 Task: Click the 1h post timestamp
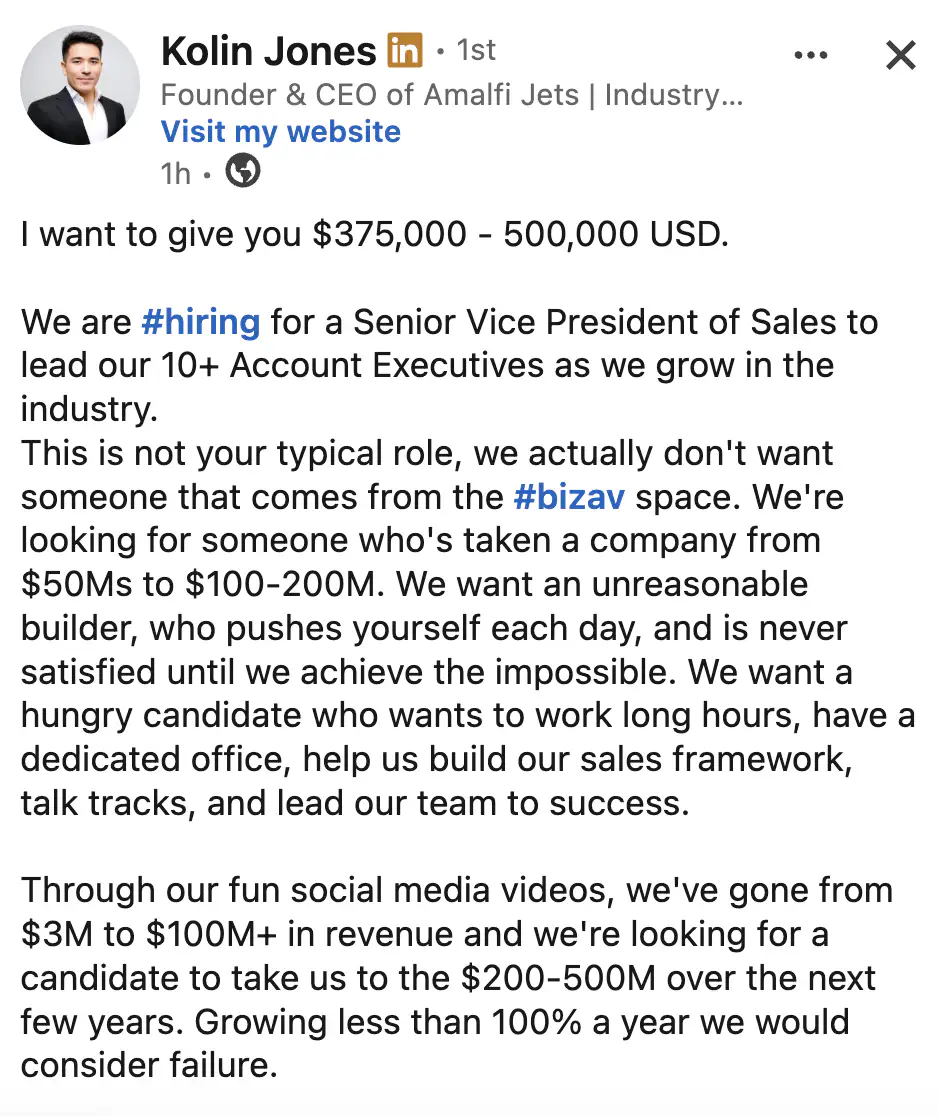tap(175, 173)
